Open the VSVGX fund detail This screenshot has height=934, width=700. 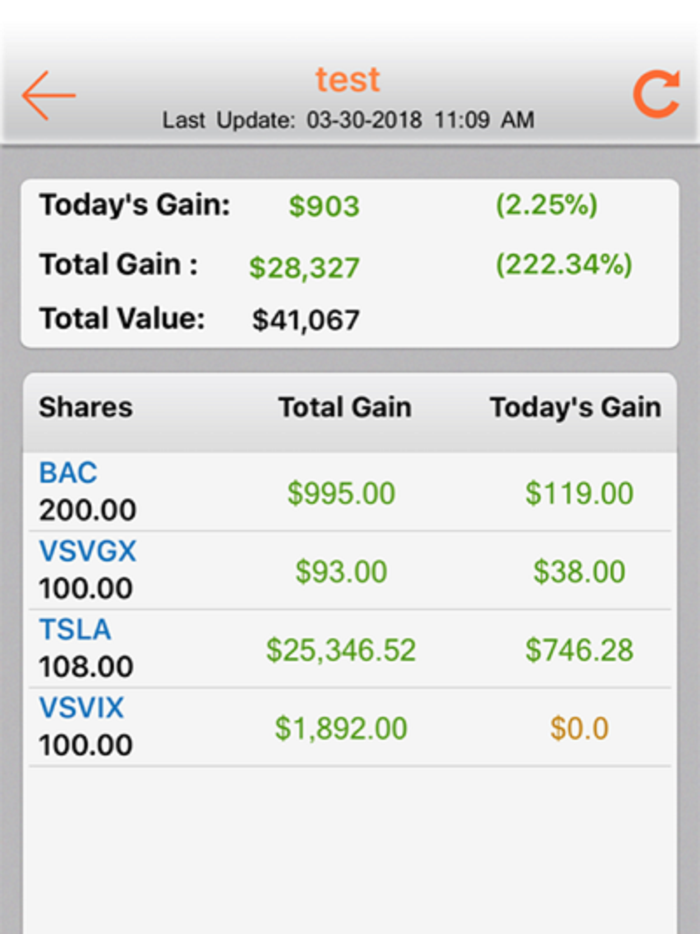pyautogui.click(x=86, y=551)
